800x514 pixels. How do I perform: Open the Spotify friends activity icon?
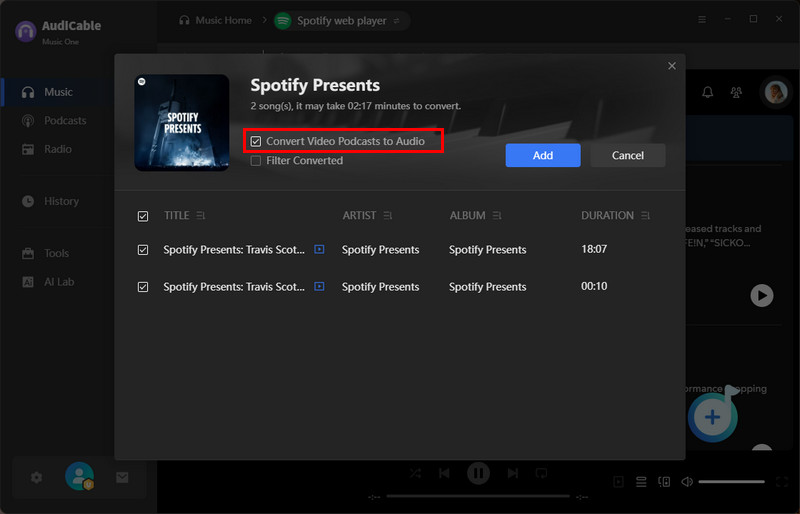coord(736,92)
